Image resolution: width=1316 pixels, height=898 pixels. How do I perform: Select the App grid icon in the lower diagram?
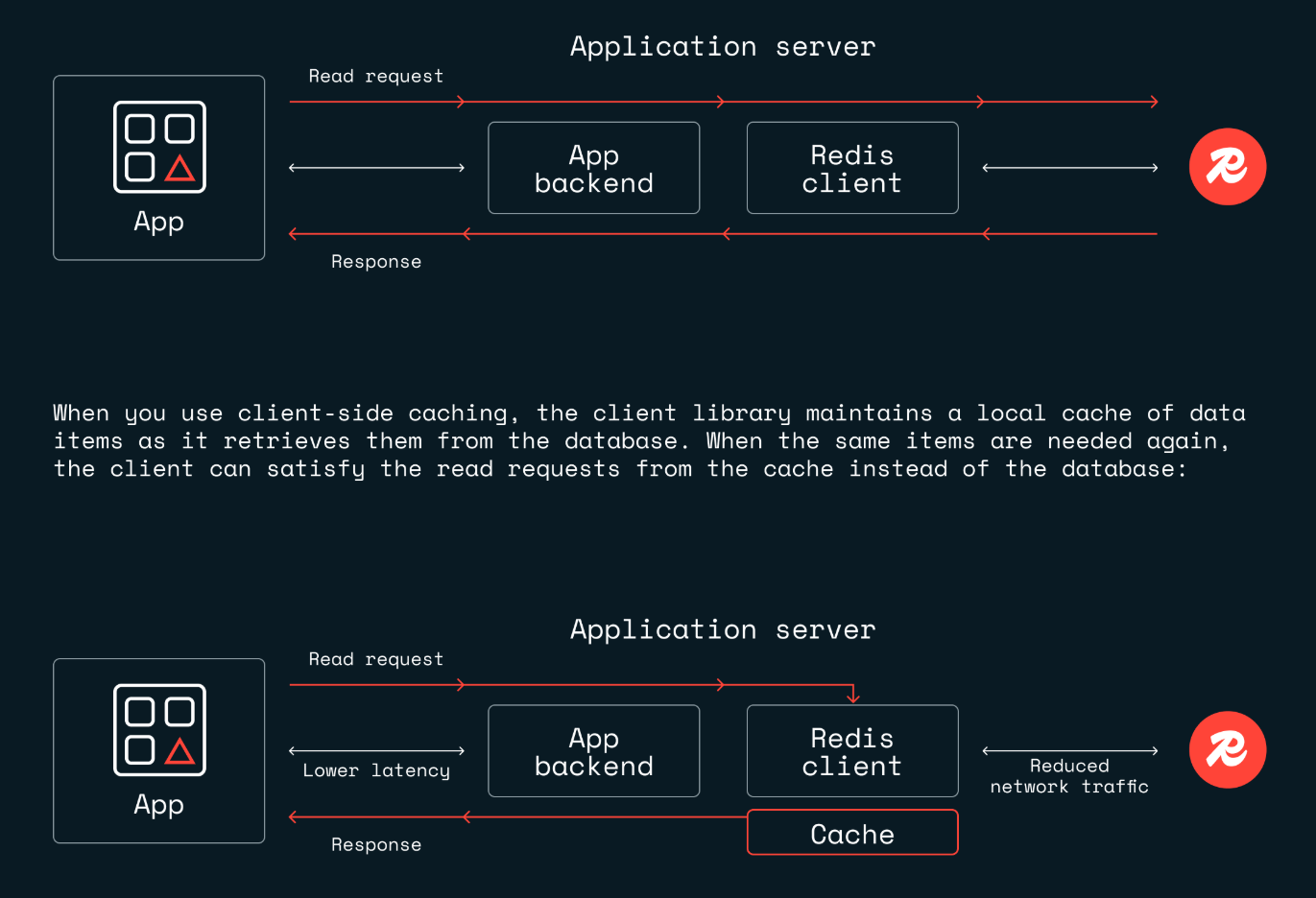pos(159,730)
